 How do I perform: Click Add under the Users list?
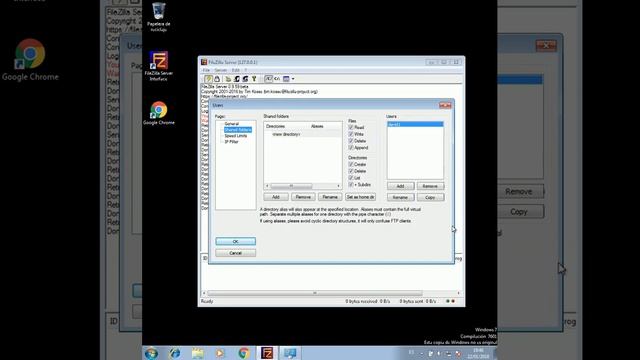click(400, 186)
